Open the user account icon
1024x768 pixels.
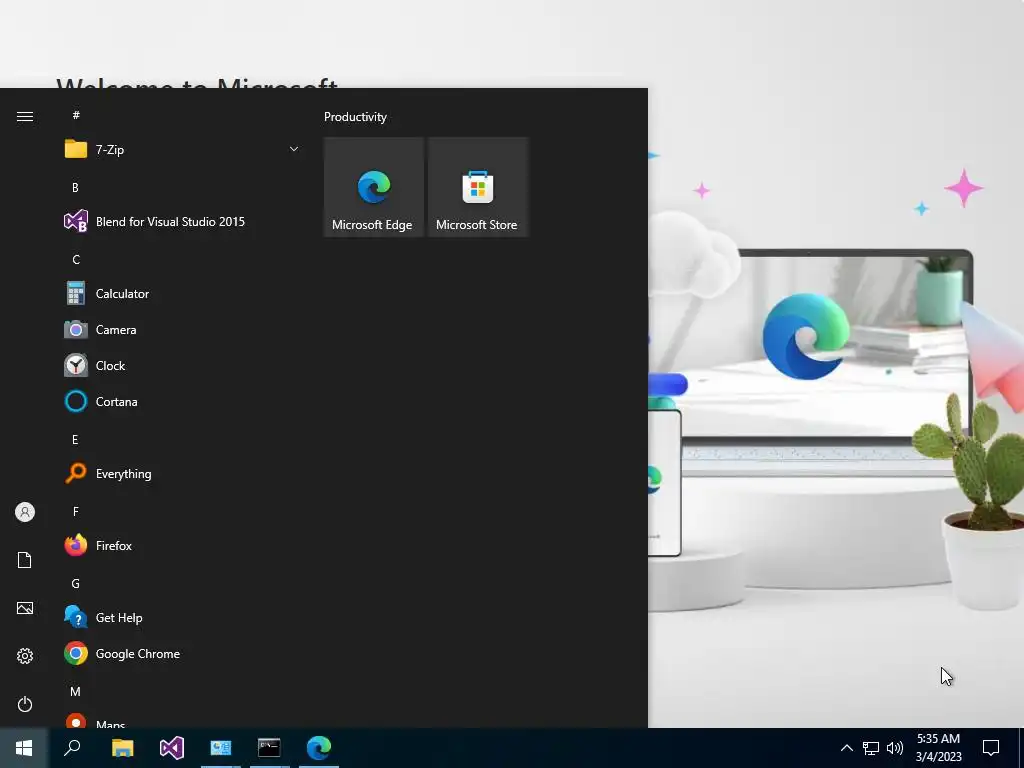(25, 512)
